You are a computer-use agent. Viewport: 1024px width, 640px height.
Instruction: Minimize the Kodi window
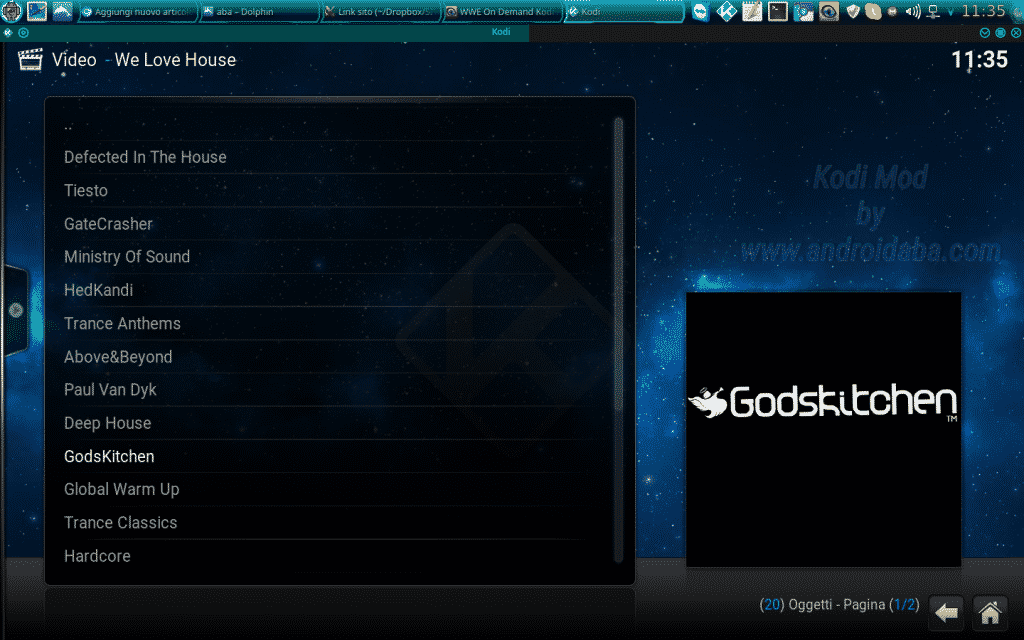985,33
